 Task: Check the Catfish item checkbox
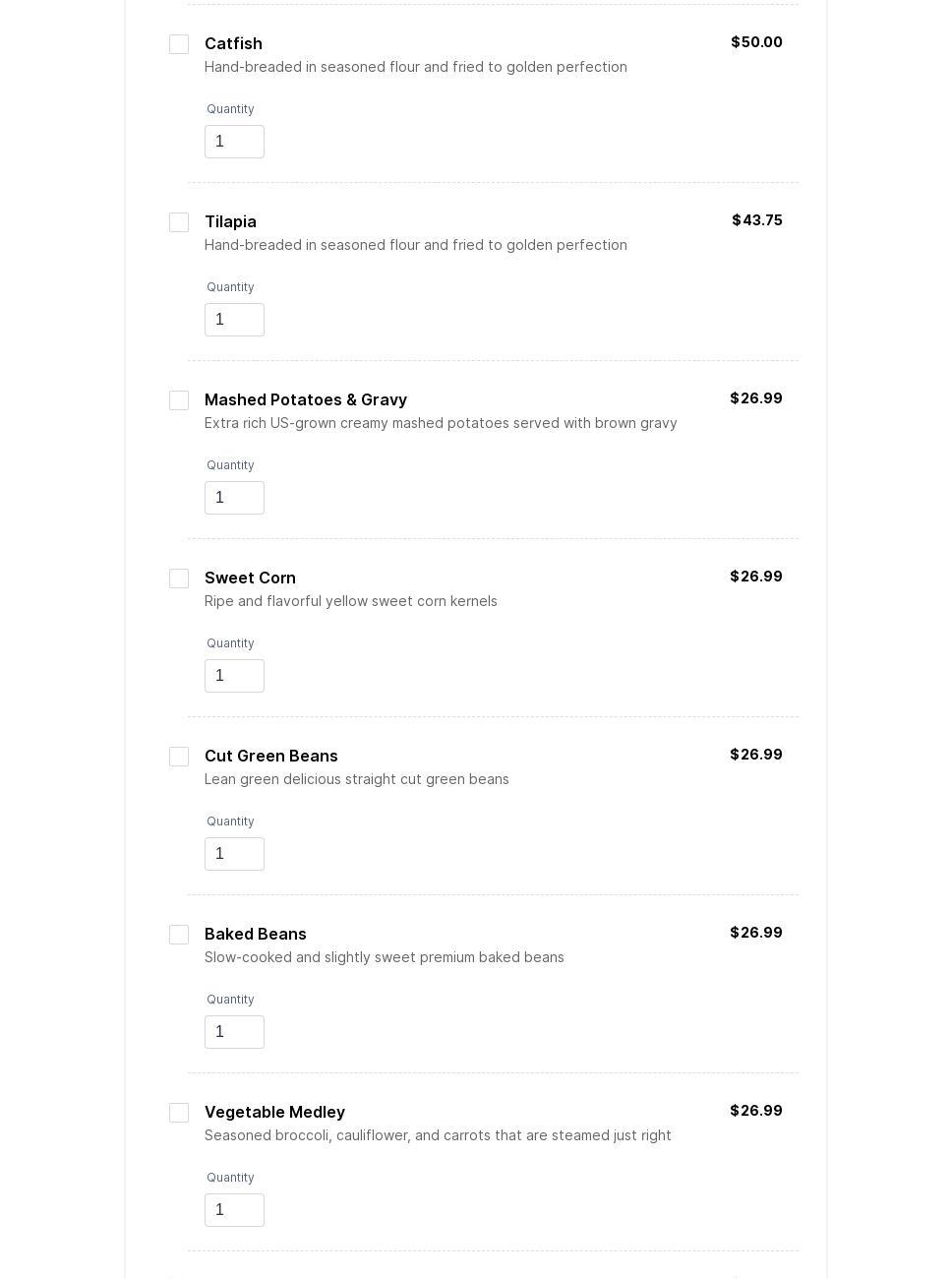(179, 44)
